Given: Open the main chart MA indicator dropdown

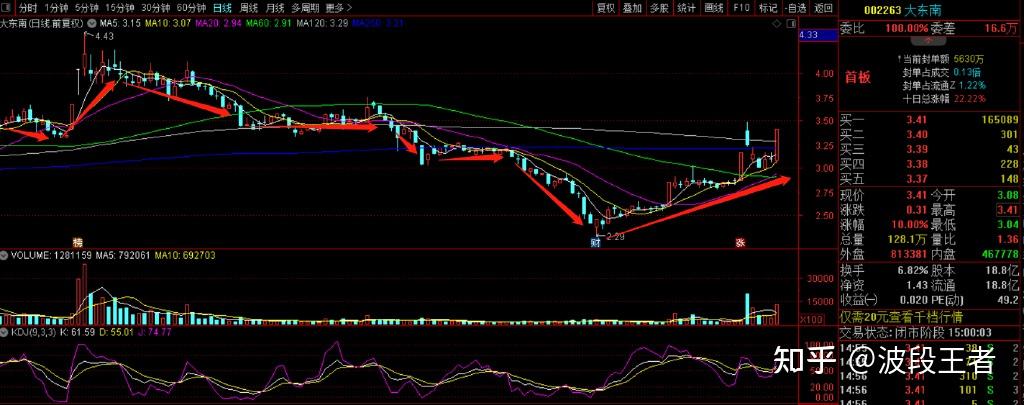Looking at the screenshot, I should tap(93, 22).
